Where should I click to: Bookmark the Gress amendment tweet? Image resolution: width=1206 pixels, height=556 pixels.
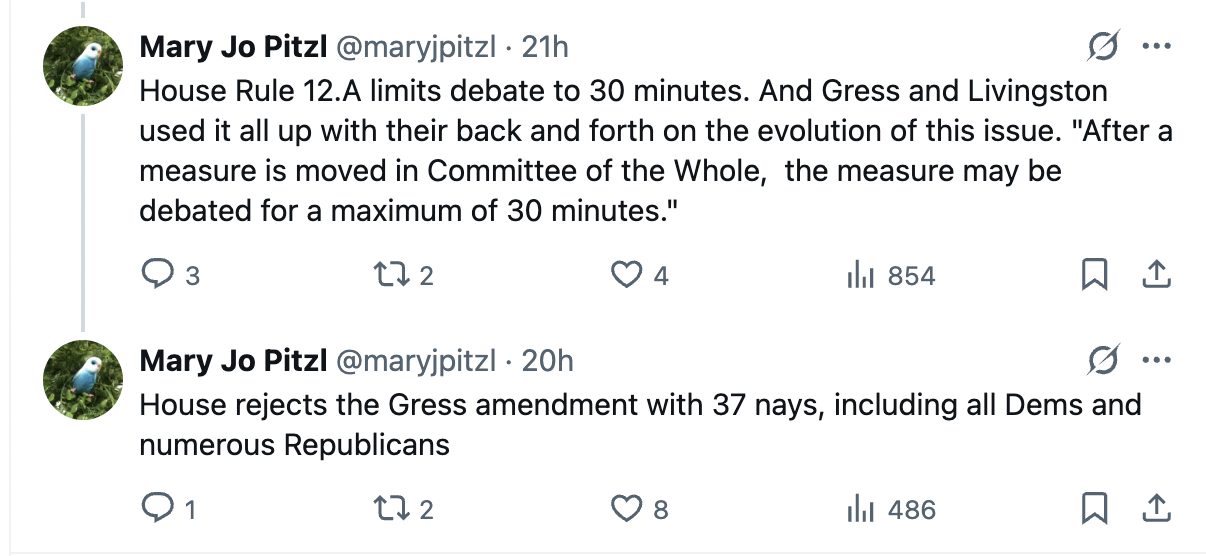tap(1096, 510)
